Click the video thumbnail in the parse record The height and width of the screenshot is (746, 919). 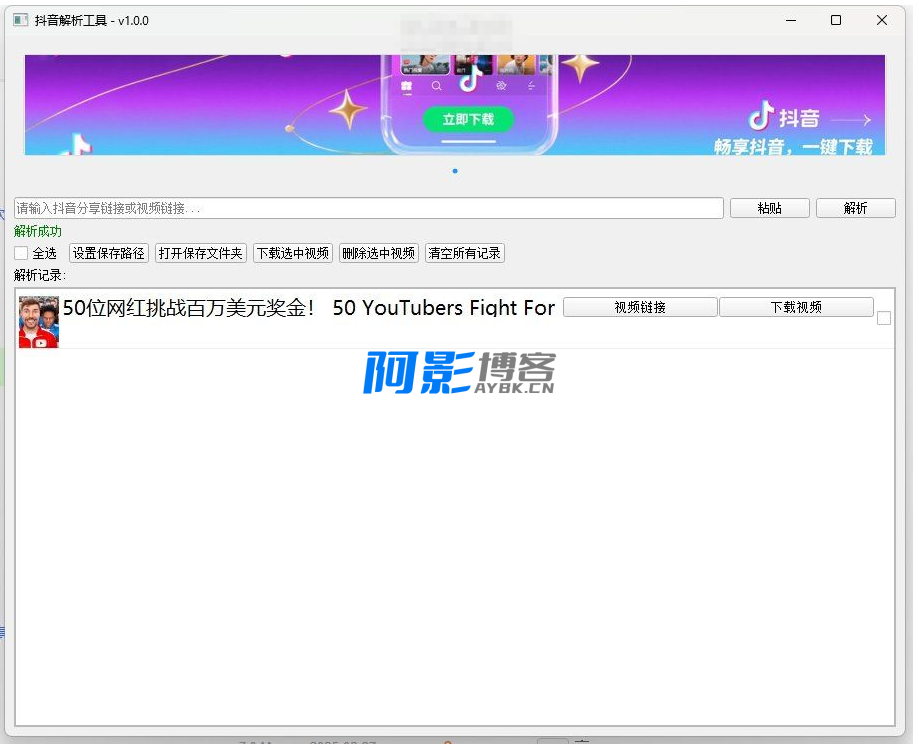(x=39, y=322)
